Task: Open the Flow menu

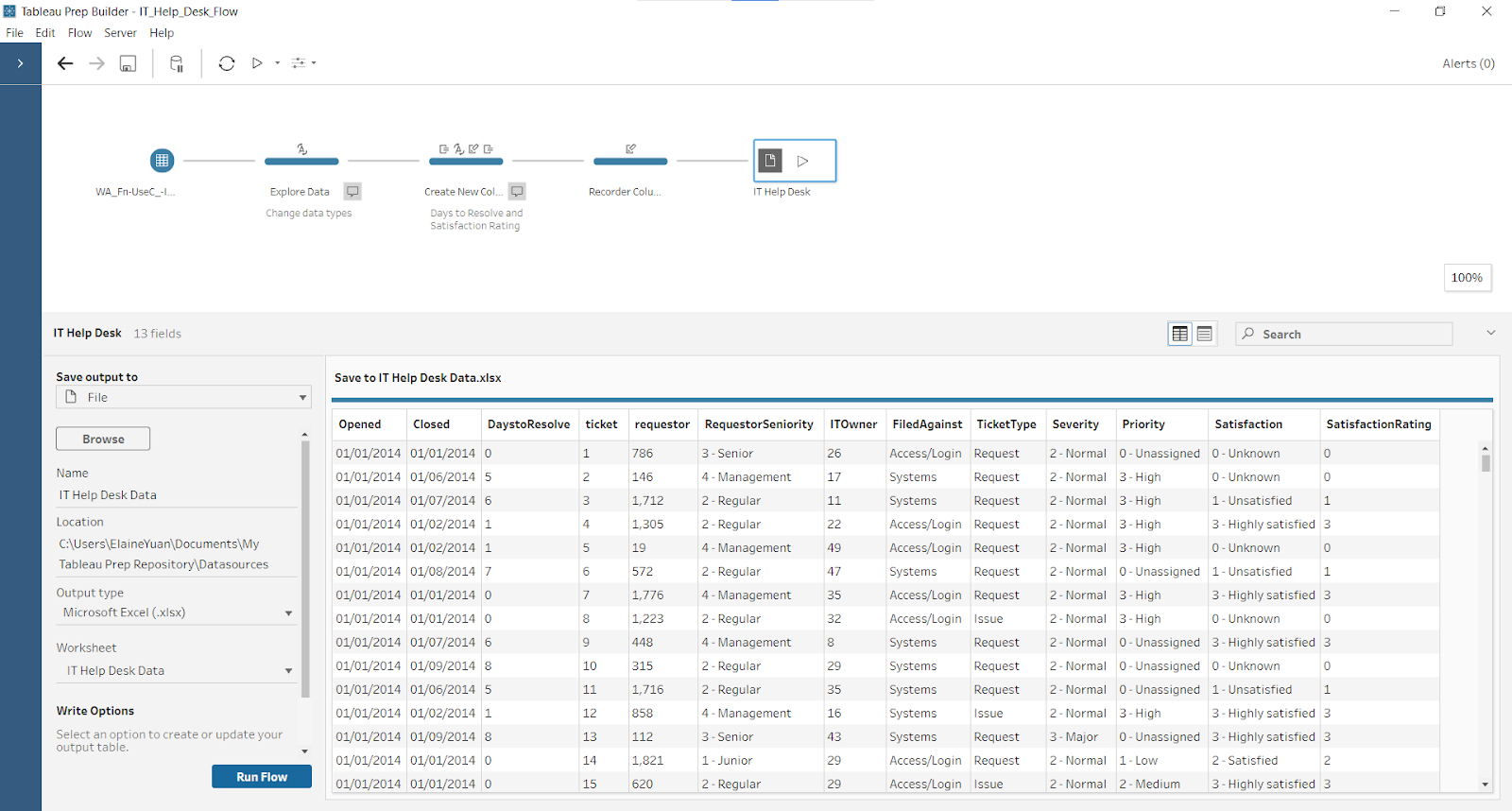Action: pos(79,32)
